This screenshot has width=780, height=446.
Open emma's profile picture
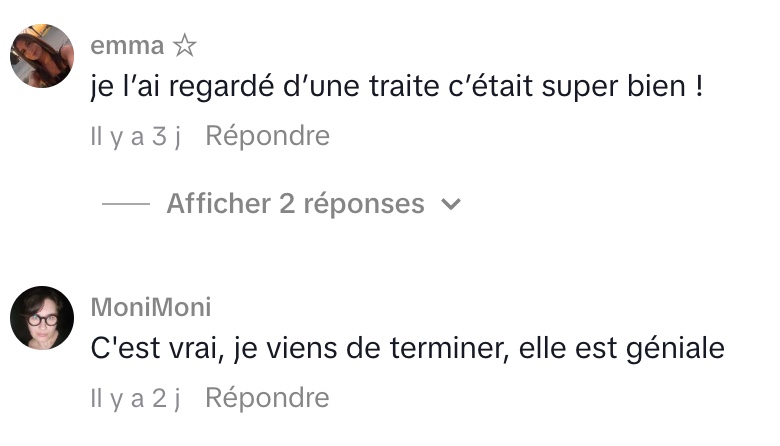(x=42, y=56)
